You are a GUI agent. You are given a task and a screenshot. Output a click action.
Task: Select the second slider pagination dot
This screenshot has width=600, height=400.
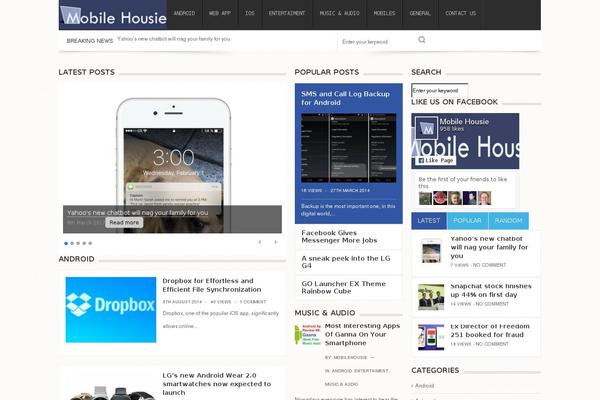pos(72,243)
